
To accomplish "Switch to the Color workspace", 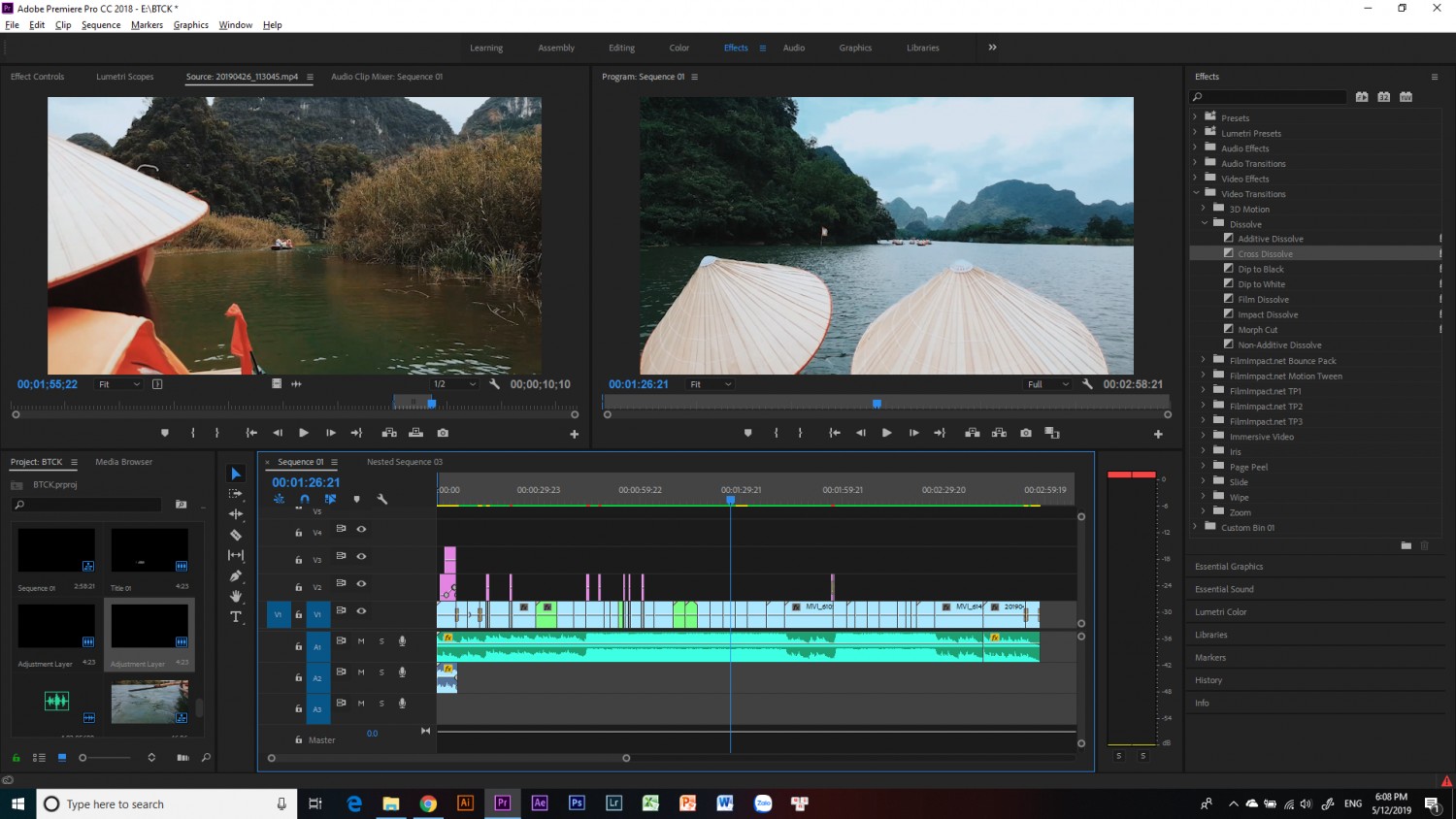I will pyautogui.click(x=678, y=48).
